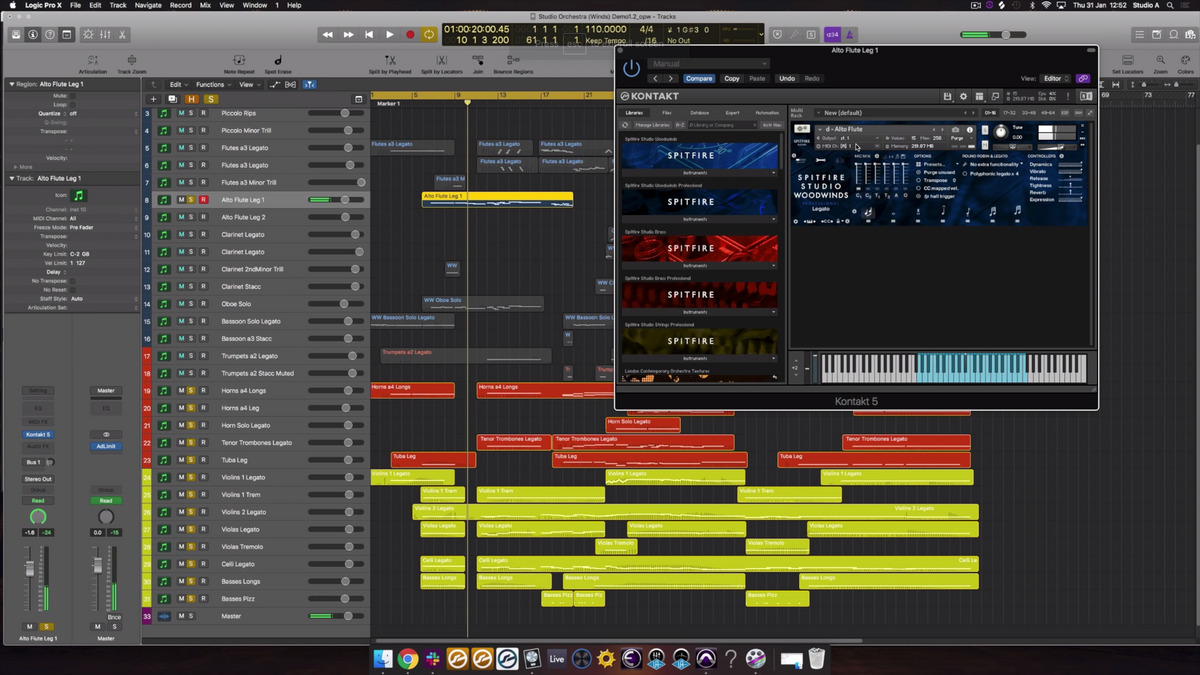Toggle the yellow Cycle mode button
The image size is (1200, 675).
click(429, 35)
